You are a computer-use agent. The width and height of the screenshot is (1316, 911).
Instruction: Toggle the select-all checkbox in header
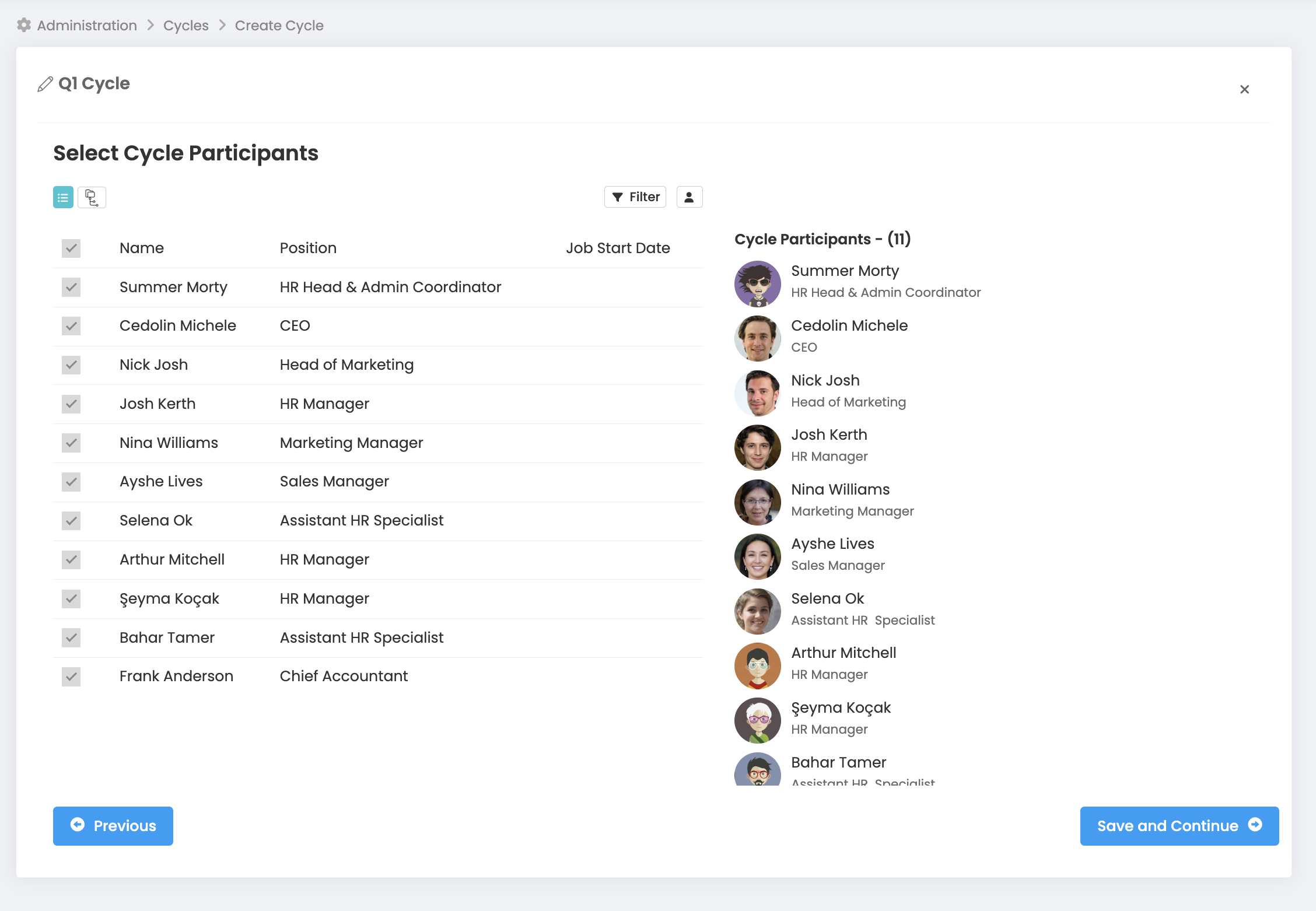[x=71, y=248]
